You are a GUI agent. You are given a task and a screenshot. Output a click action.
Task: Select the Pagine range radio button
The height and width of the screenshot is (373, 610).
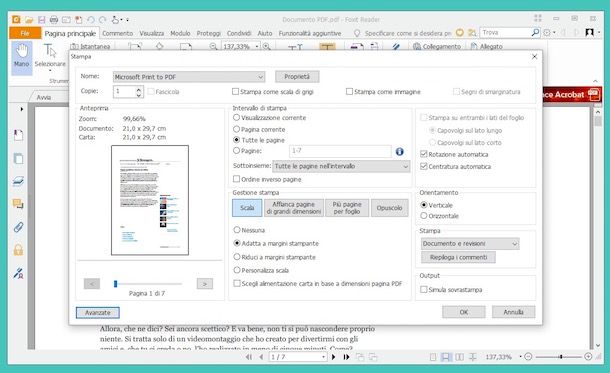click(236, 151)
